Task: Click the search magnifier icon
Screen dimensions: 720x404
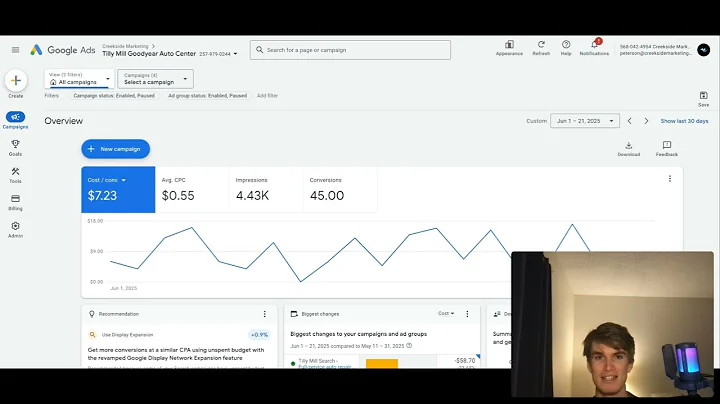Action: click(x=259, y=50)
